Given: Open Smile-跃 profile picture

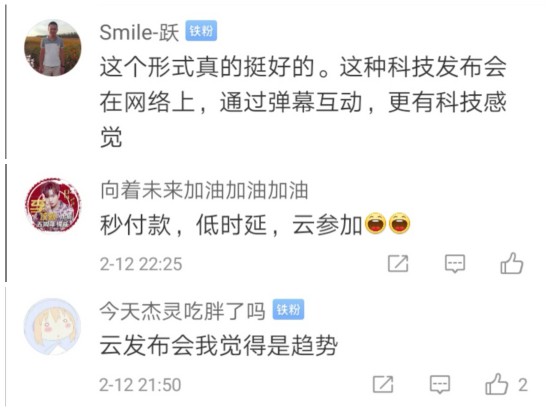Looking at the screenshot, I should click(53, 48).
